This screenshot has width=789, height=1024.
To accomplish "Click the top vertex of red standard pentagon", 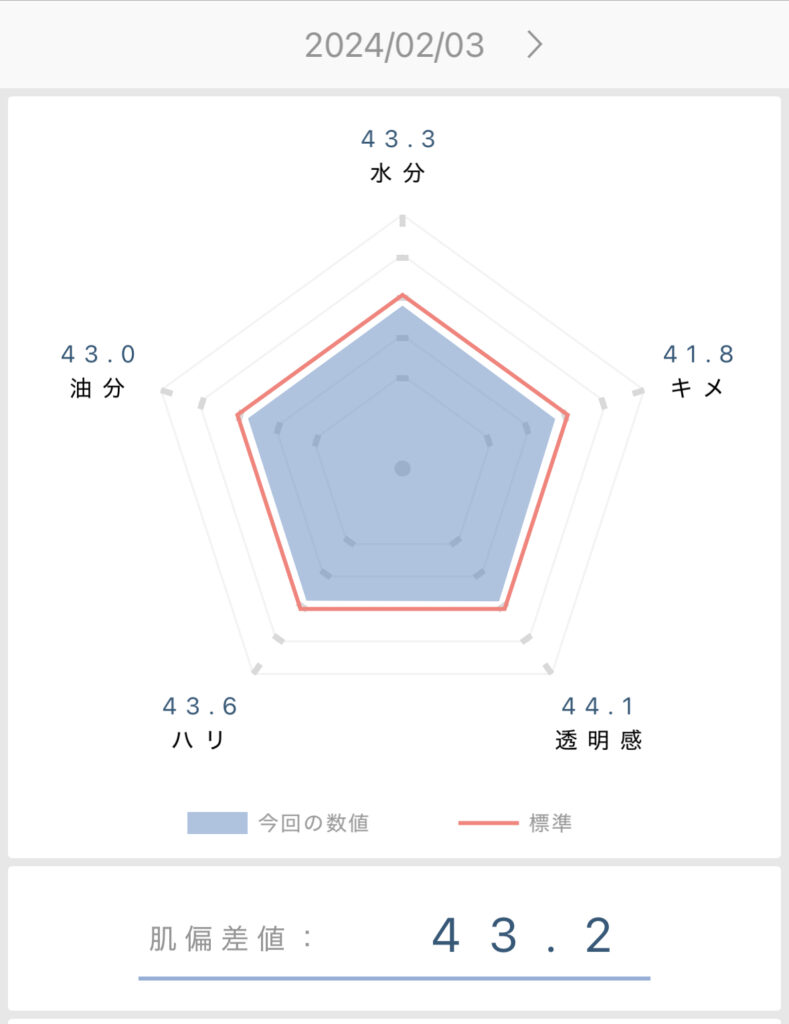I will (402, 296).
